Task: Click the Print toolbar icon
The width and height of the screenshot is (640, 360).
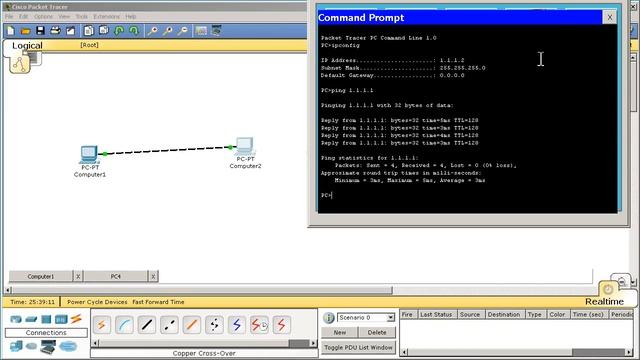Action: pyautogui.click(x=55, y=31)
